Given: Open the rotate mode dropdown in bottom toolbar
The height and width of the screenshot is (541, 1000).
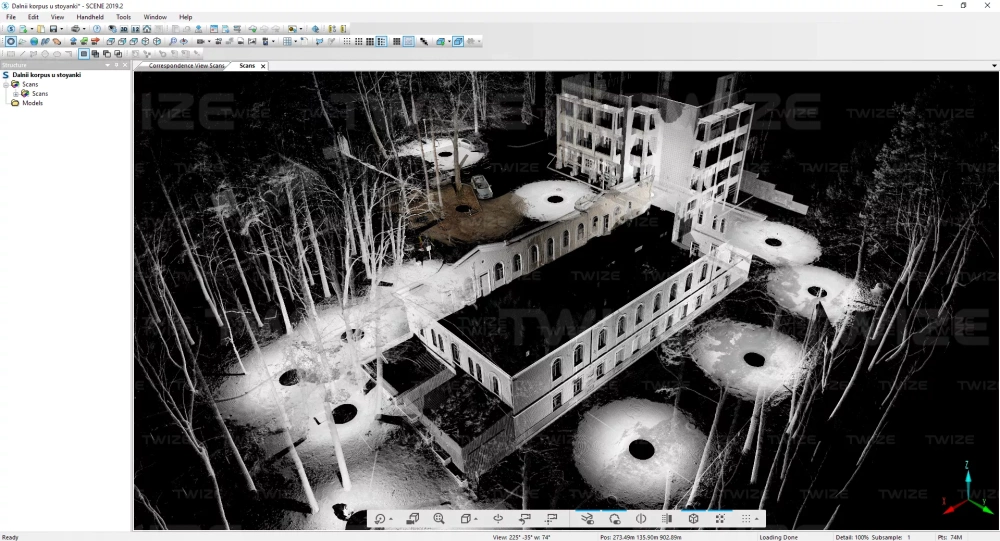Looking at the screenshot, I should pyautogui.click(x=390, y=520).
